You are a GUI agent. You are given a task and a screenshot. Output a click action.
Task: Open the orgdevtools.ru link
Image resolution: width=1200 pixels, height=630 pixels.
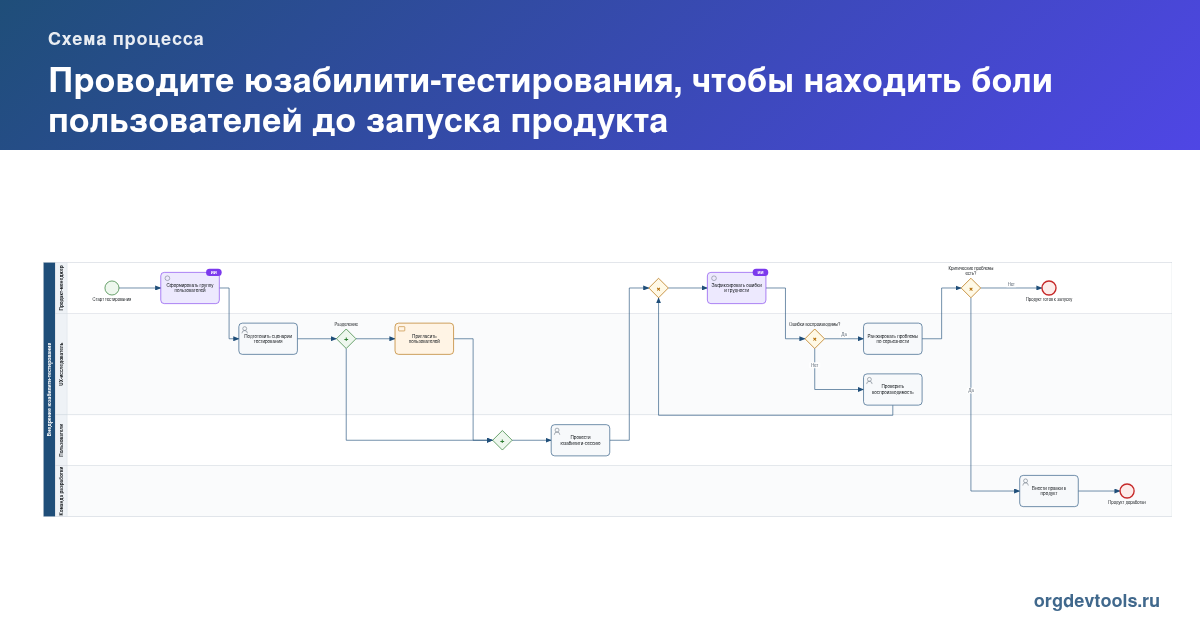point(1097,601)
